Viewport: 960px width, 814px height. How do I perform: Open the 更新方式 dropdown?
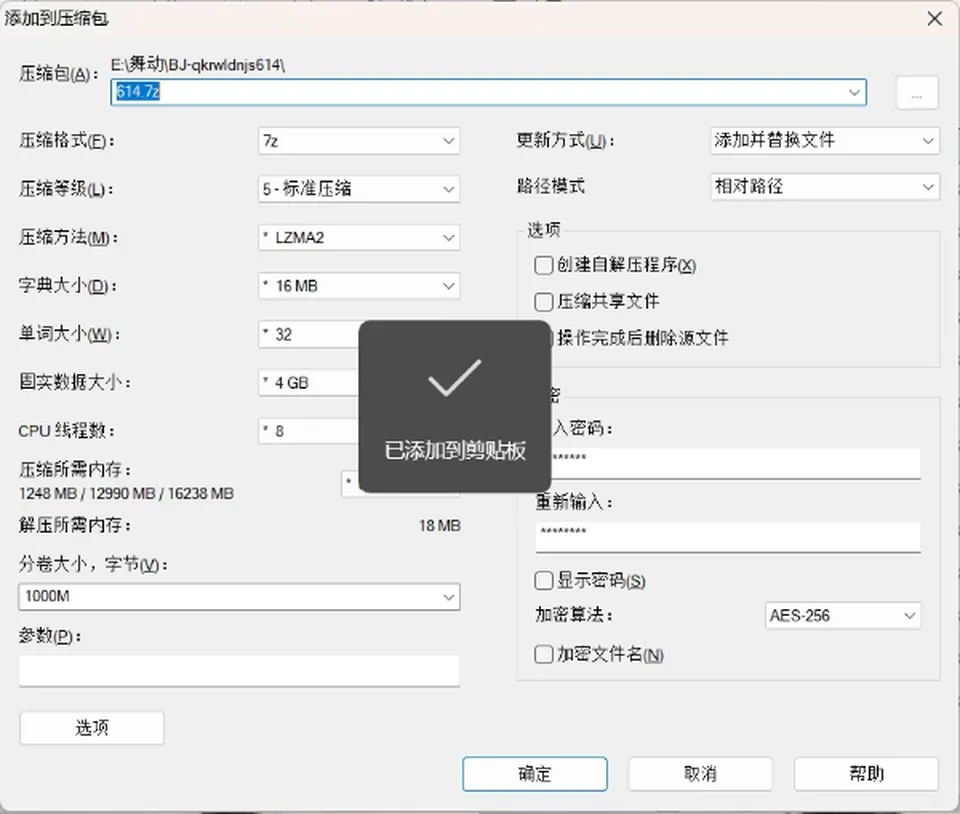click(x=825, y=140)
